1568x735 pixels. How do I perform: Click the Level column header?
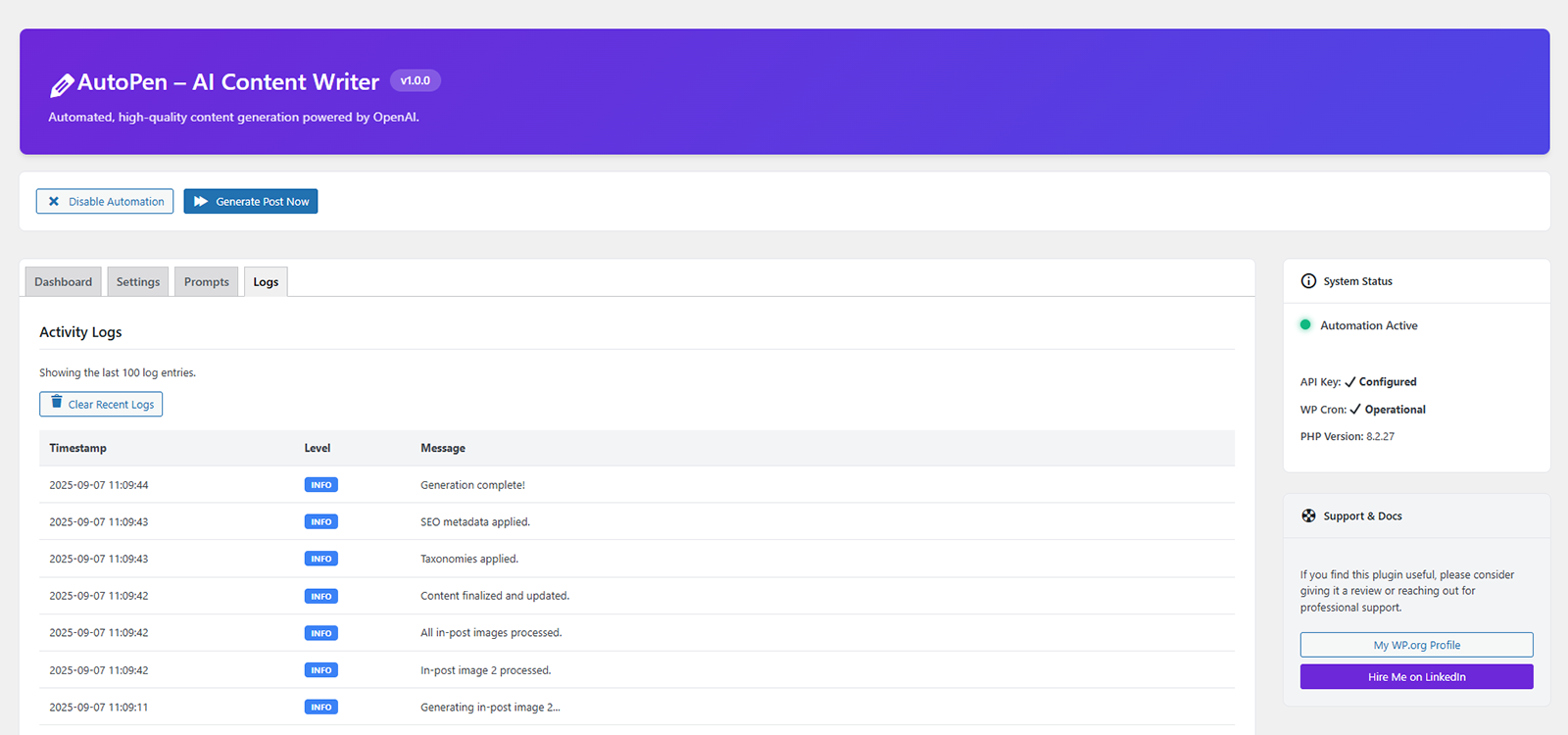tap(318, 448)
